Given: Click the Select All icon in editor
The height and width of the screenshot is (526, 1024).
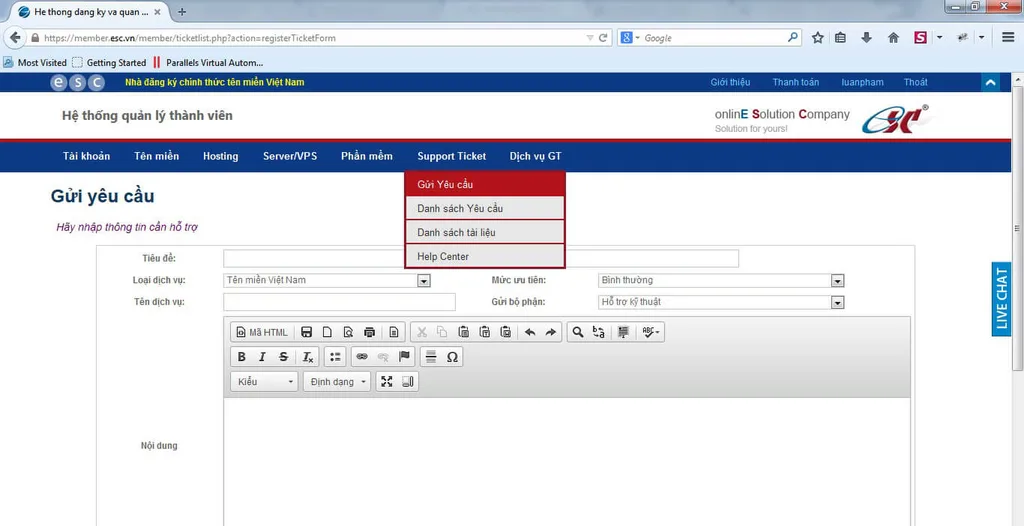Looking at the screenshot, I should pos(623,332).
